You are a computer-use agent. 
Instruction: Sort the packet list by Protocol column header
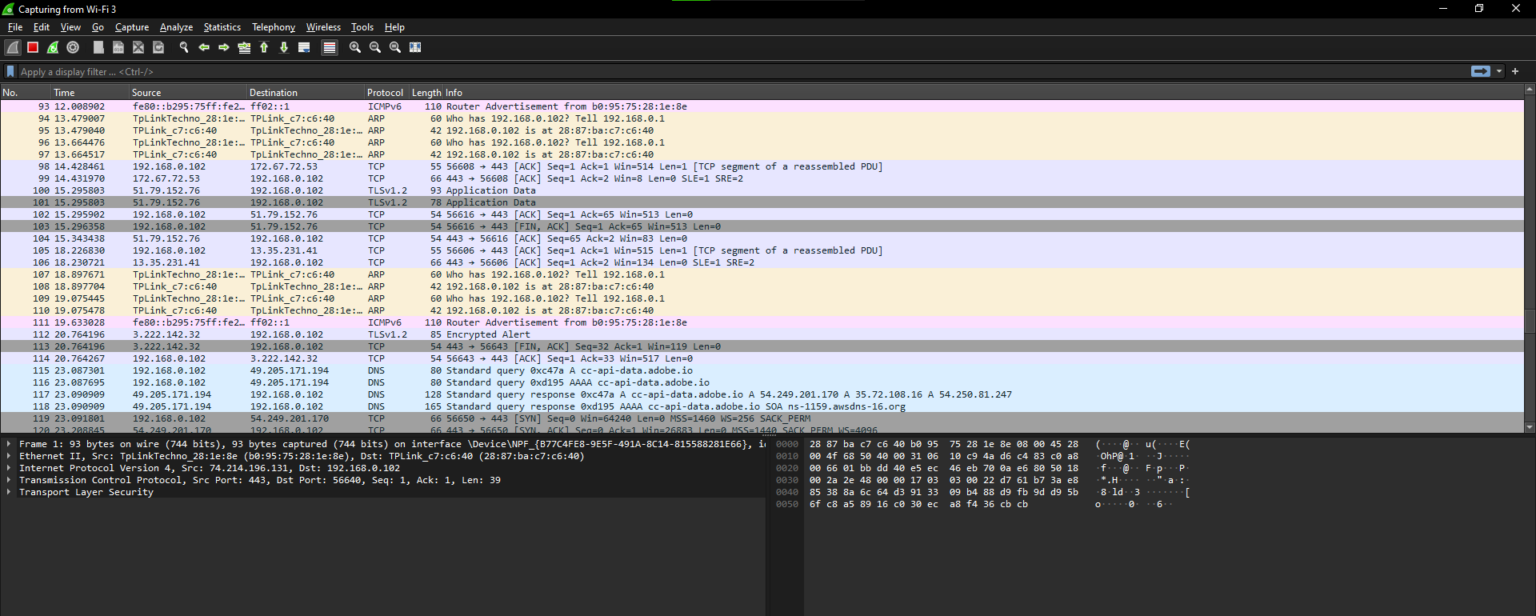click(x=387, y=93)
